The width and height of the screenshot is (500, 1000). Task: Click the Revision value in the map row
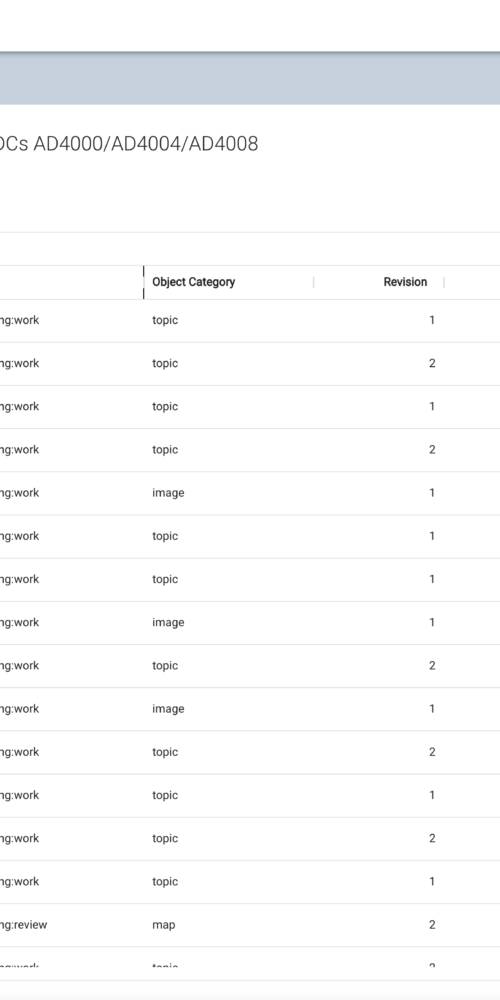[432, 925]
